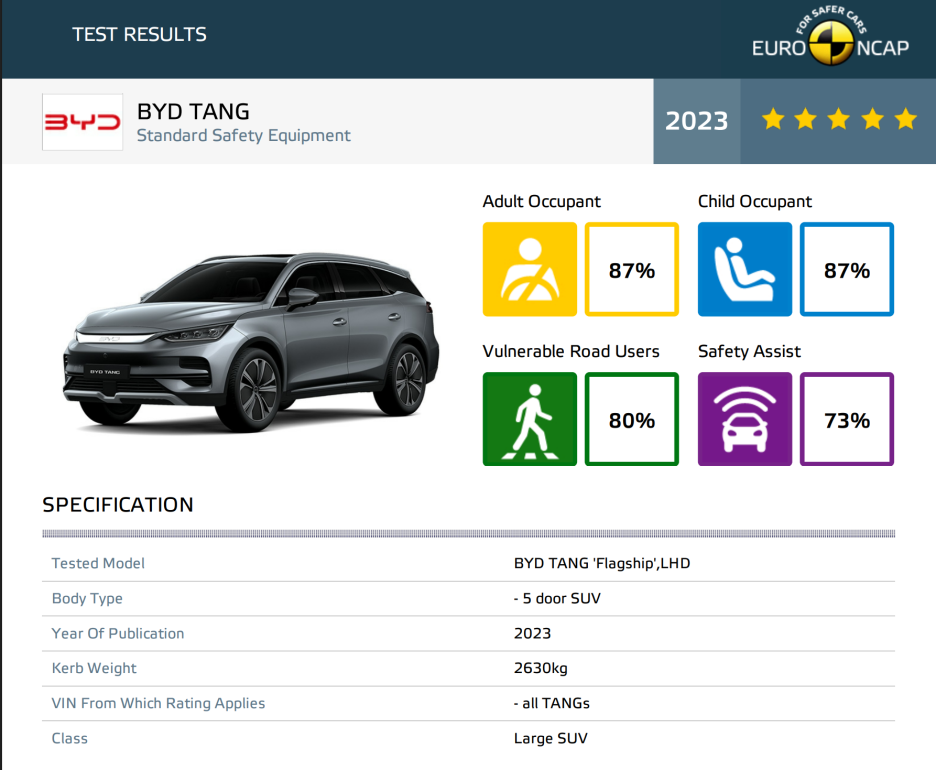936x770 pixels.
Task: Click the Standard Safety Equipment subtitle
Action: (244, 135)
